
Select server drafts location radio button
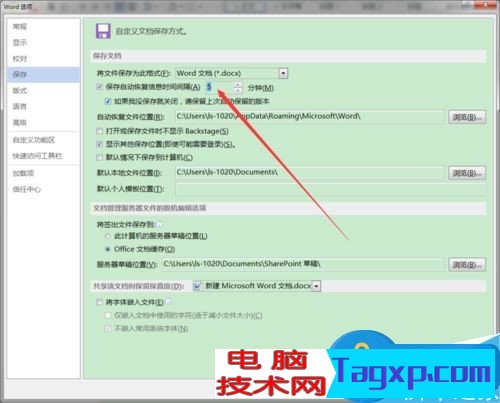pos(108,236)
